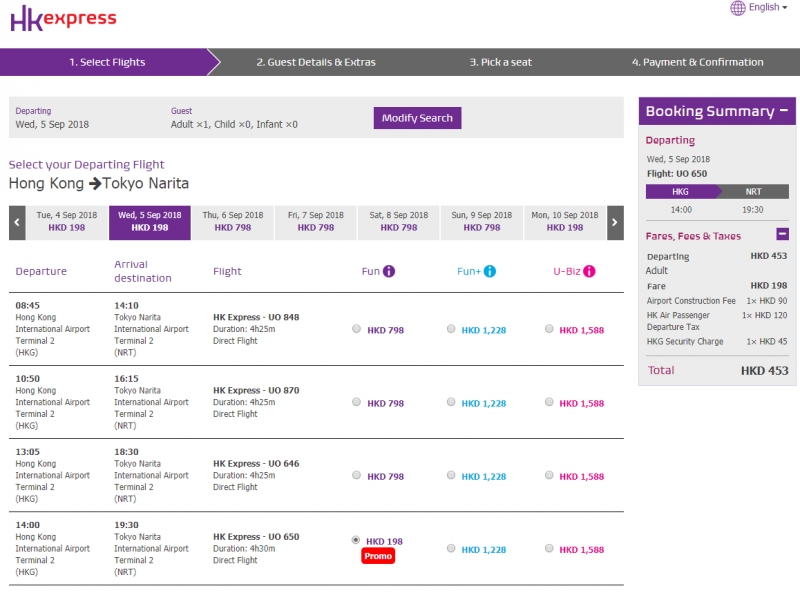Click the HKG to NRT route bar

click(x=717, y=191)
